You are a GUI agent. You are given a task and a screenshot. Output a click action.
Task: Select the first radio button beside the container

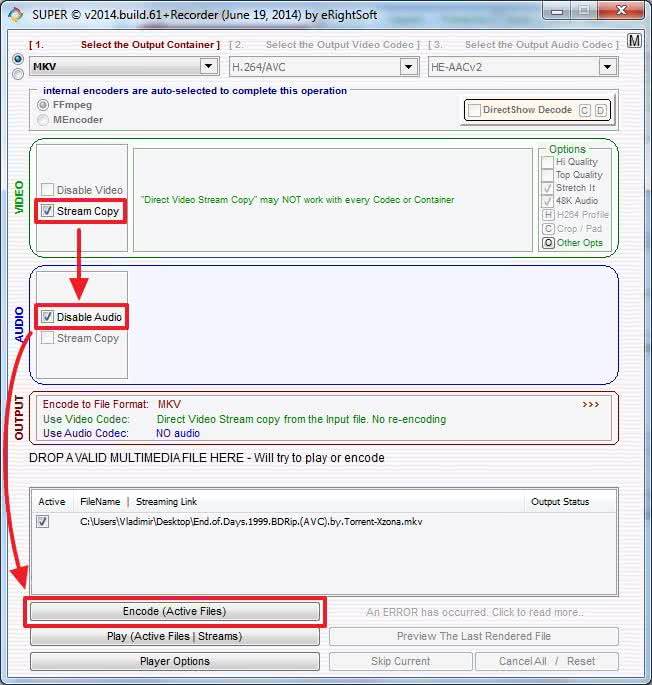[x=18, y=59]
